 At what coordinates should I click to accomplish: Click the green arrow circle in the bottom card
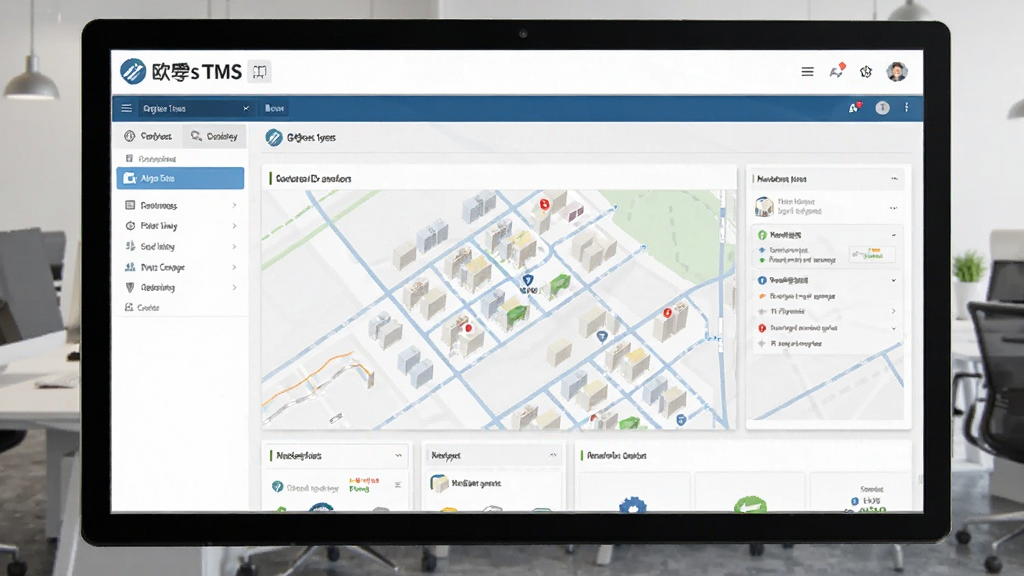coord(750,505)
